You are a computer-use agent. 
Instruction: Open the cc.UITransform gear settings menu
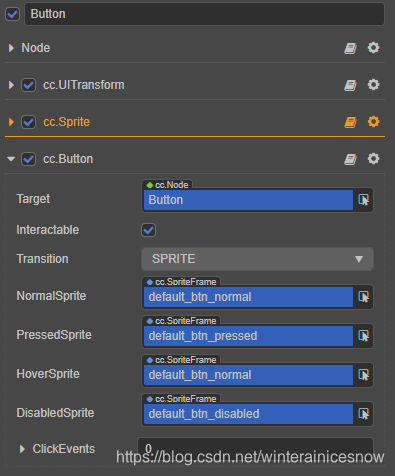point(373,85)
